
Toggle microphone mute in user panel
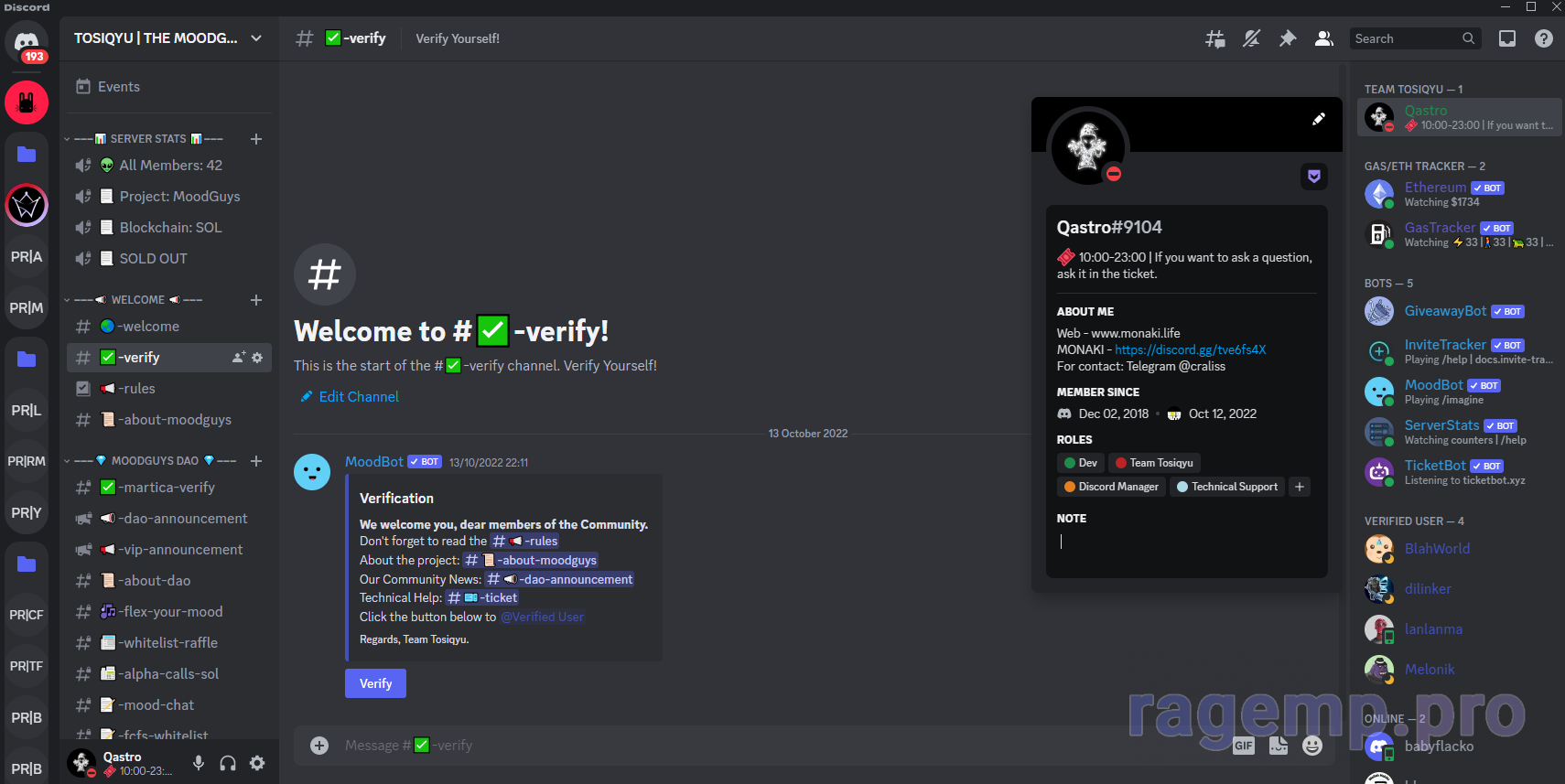pyautogui.click(x=199, y=763)
